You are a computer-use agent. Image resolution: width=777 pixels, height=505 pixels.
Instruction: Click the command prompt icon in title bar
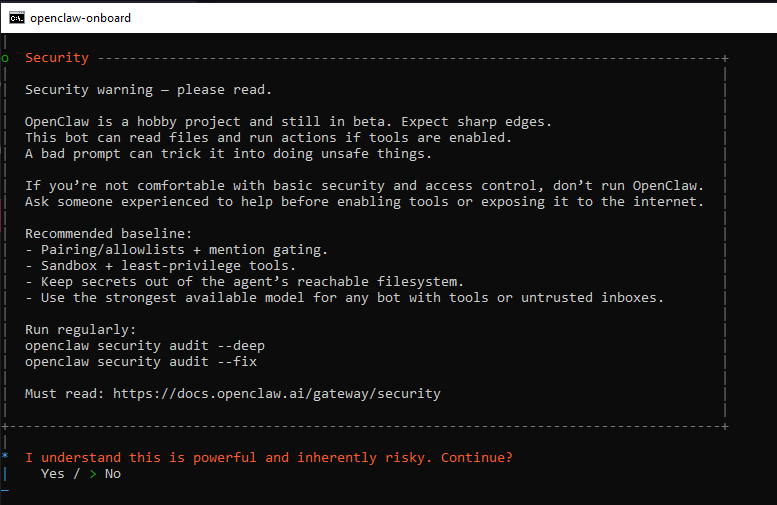point(17,17)
